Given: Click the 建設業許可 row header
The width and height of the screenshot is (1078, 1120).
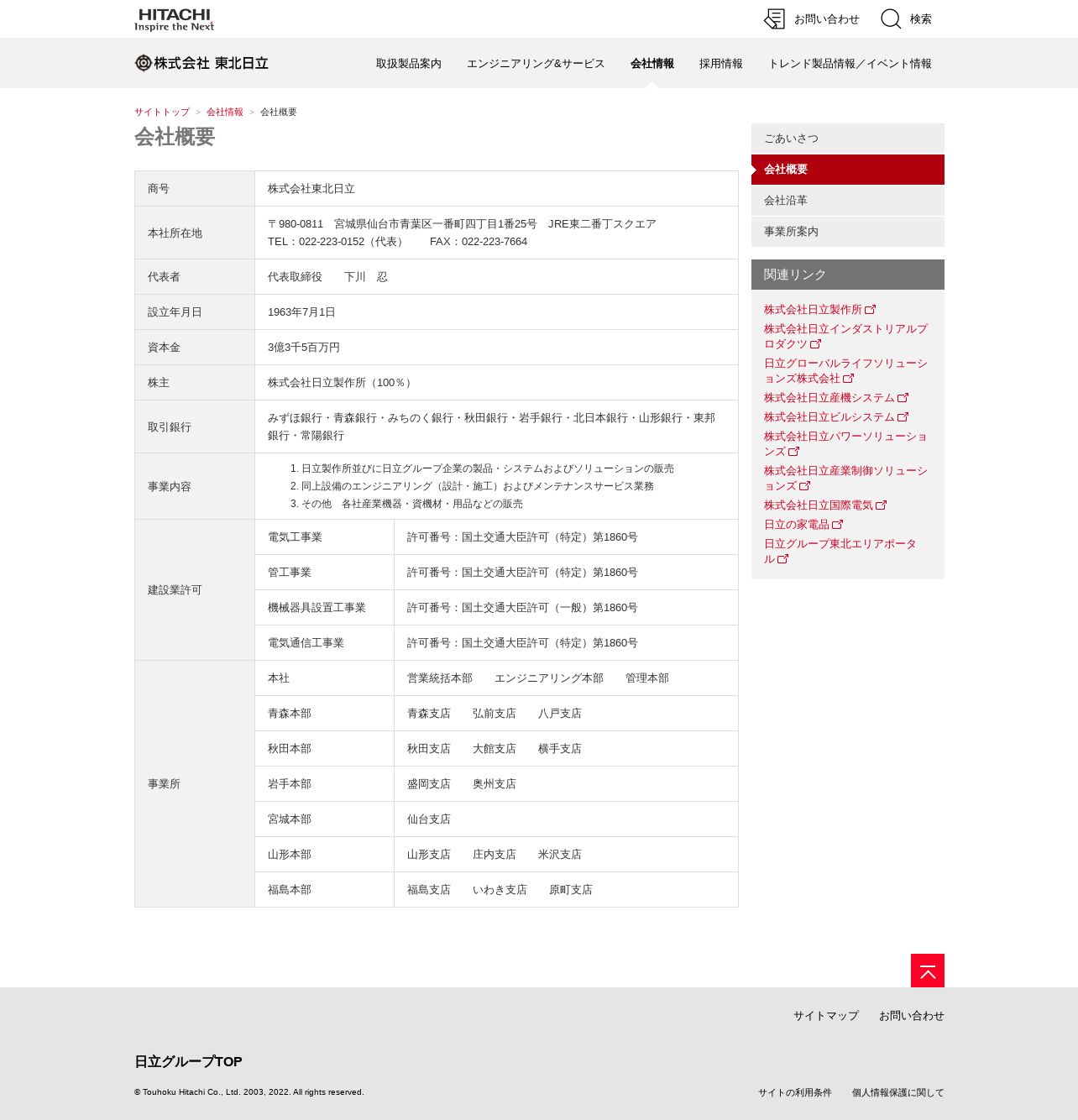Looking at the screenshot, I should point(195,590).
